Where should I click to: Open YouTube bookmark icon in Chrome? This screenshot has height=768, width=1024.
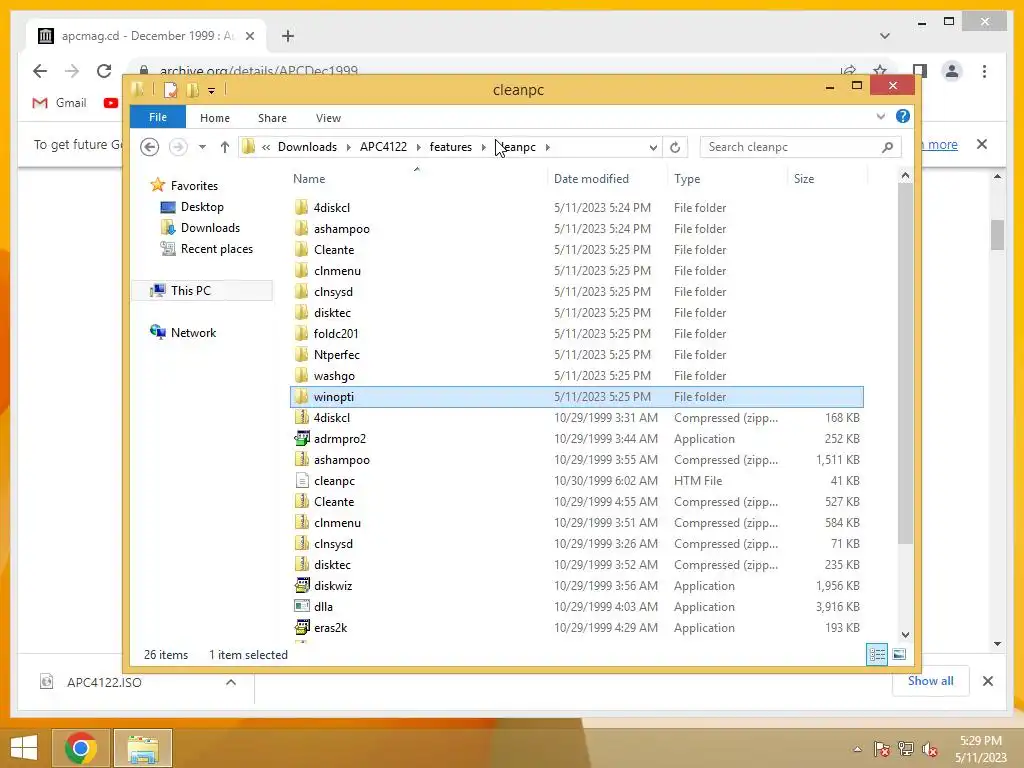point(110,103)
